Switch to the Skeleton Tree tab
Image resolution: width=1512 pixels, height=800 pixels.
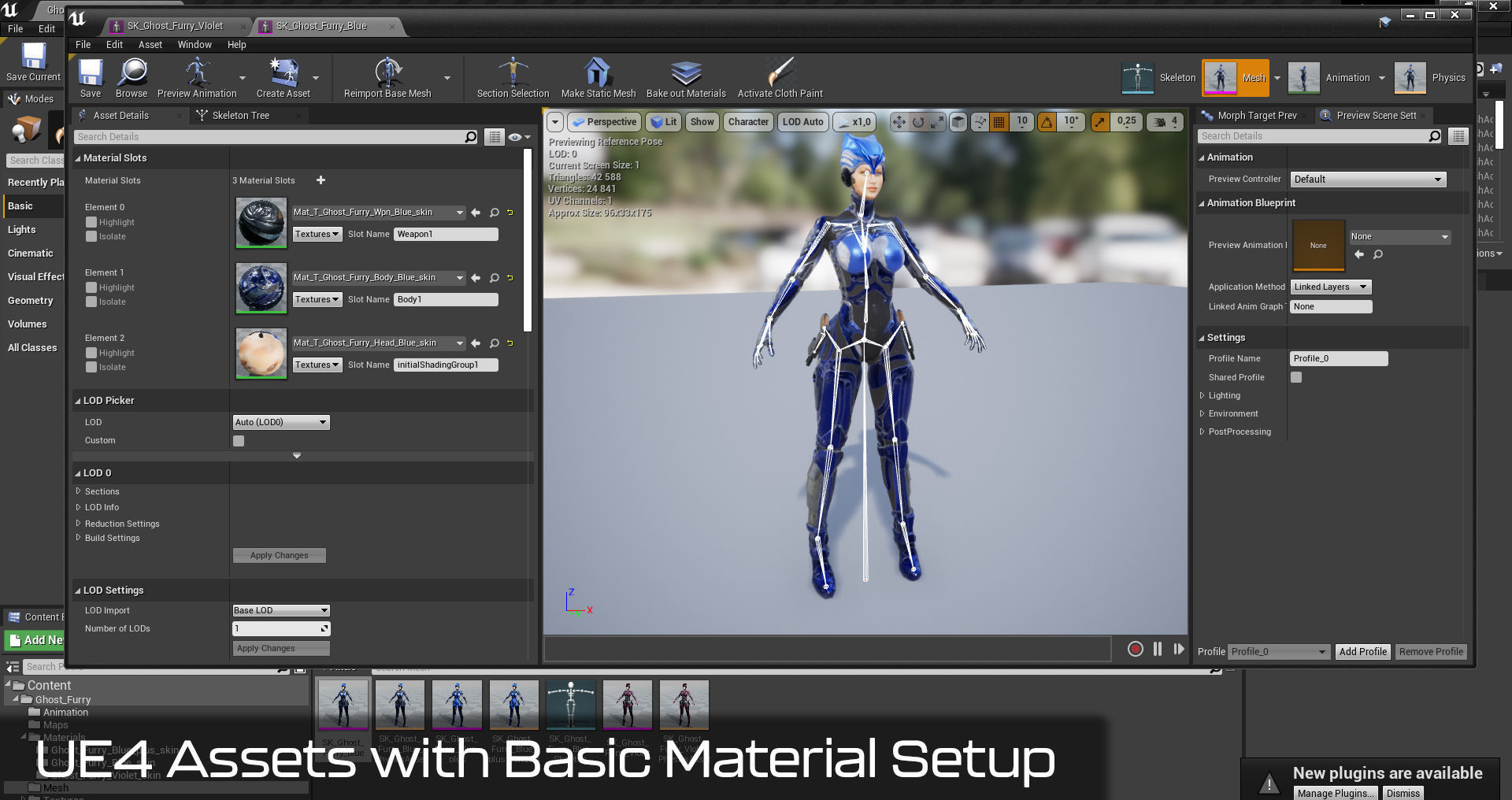(x=241, y=116)
